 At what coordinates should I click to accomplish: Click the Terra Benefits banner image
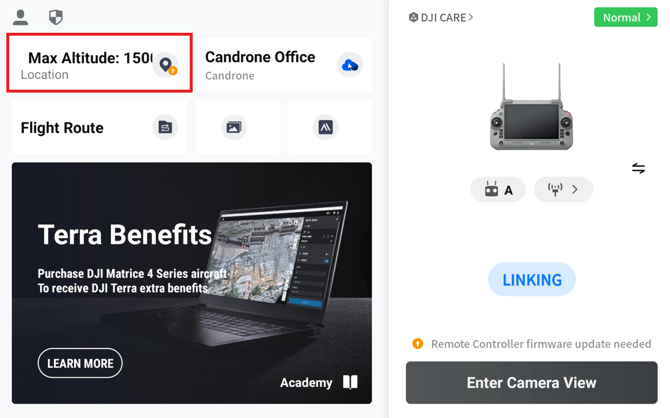tap(192, 283)
